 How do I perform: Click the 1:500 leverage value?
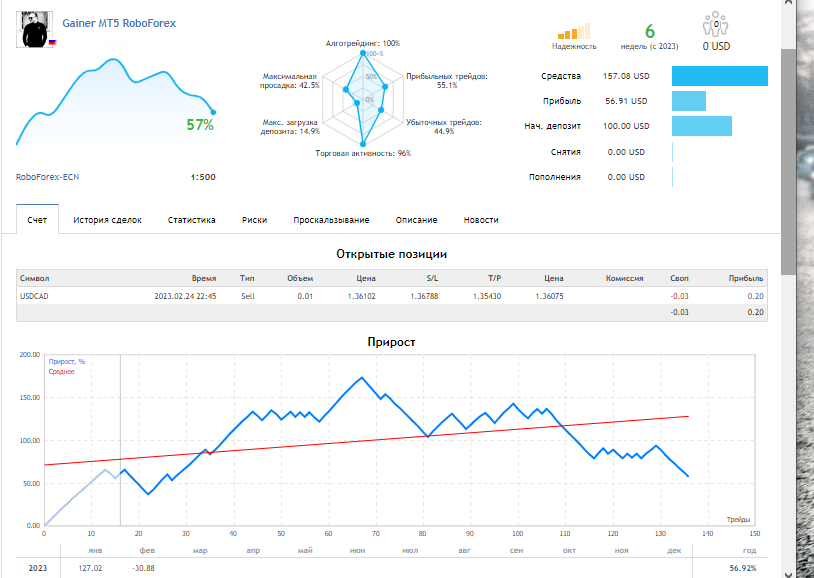pyautogui.click(x=203, y=177)
